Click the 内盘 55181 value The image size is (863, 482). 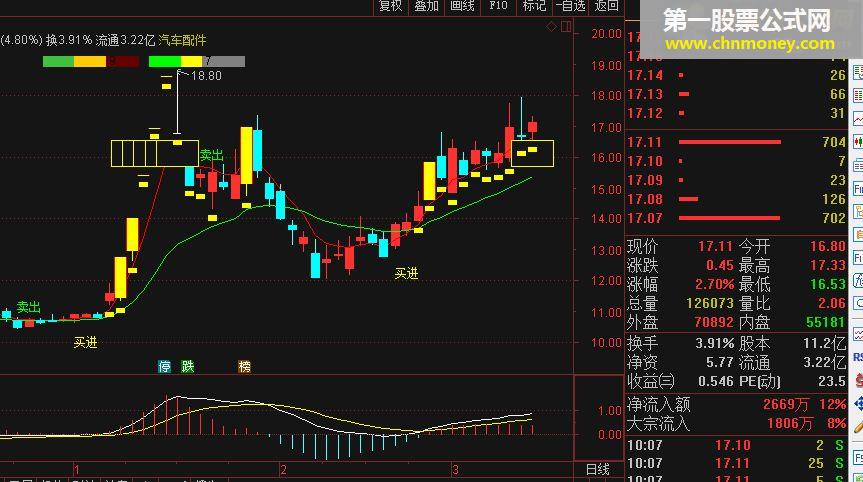pos(826,322)
